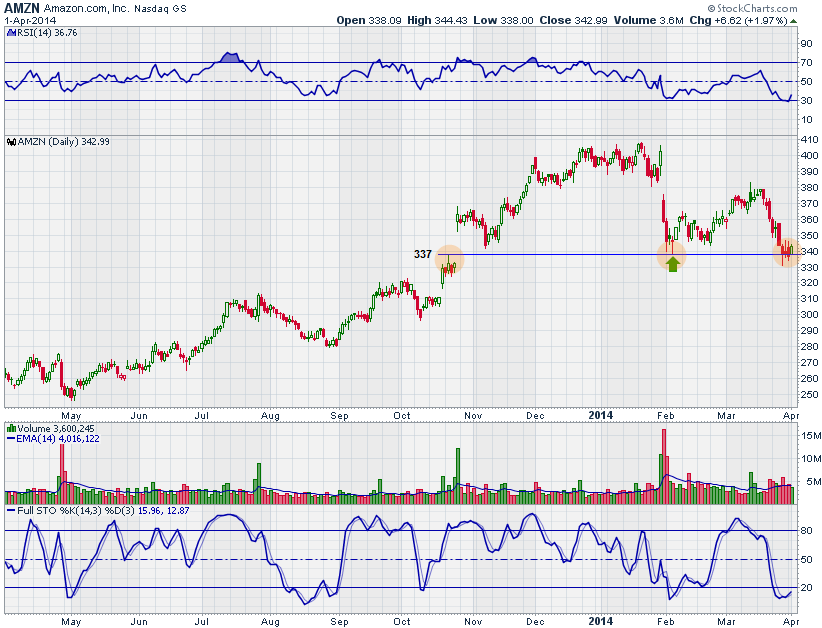Click the AMZN ticker symbol in the header
822x628 pixels.
click(20, 8)
